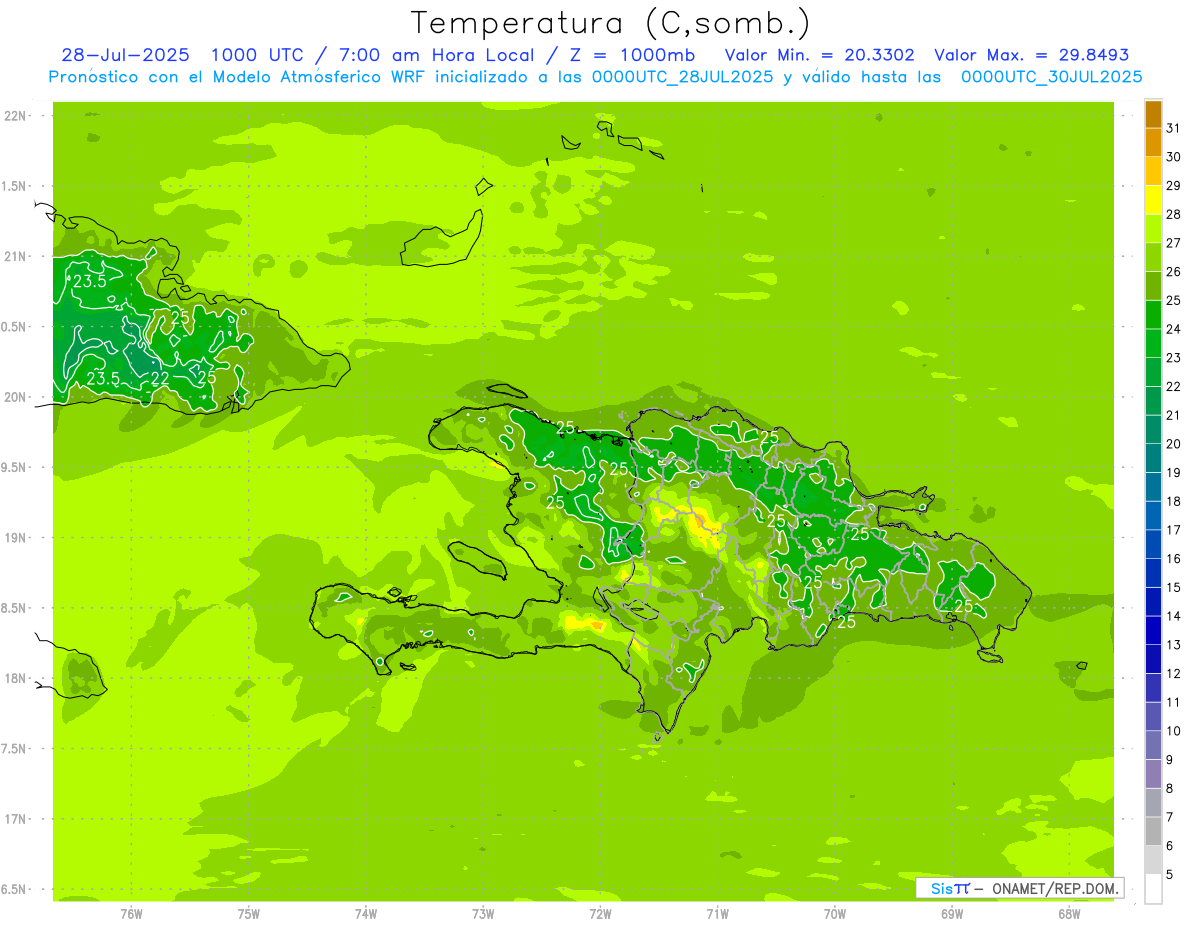Viewport: 1200px width, 927px height.
Task: Click the '17N' latitude axis label
Action: pos(17,819)
